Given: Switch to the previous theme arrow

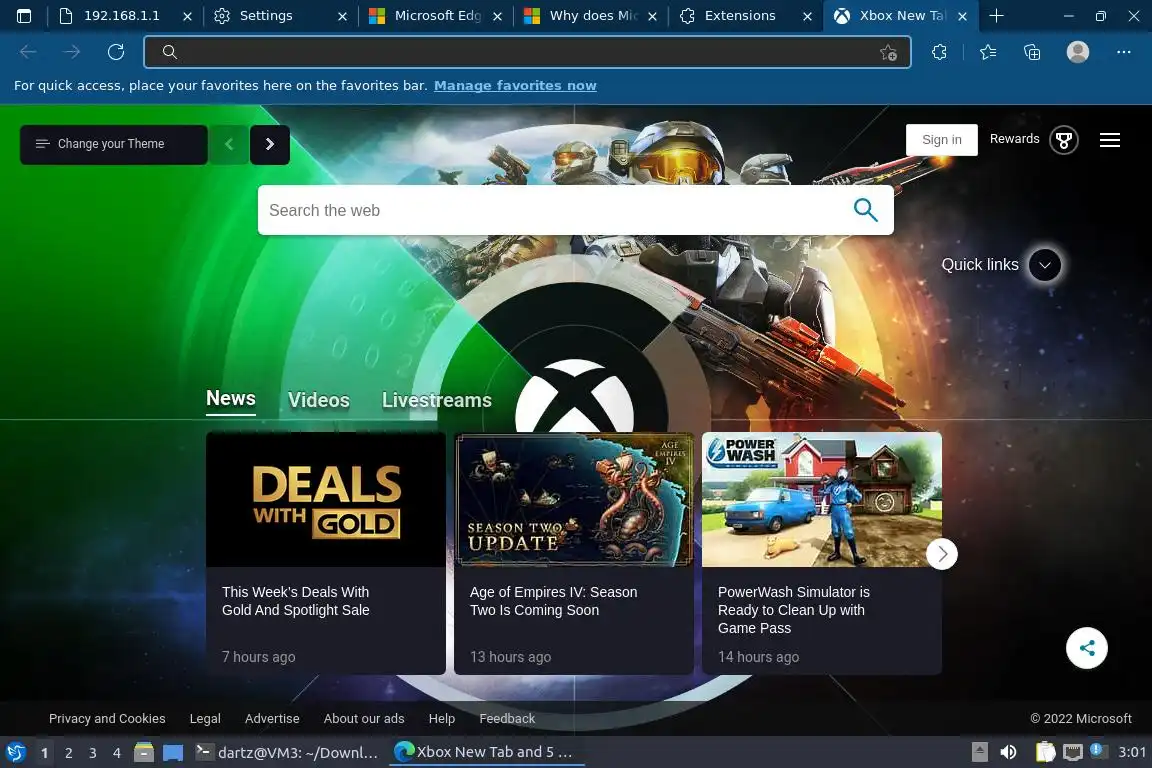Looking at the screenshot, I should tap(228, 144).
